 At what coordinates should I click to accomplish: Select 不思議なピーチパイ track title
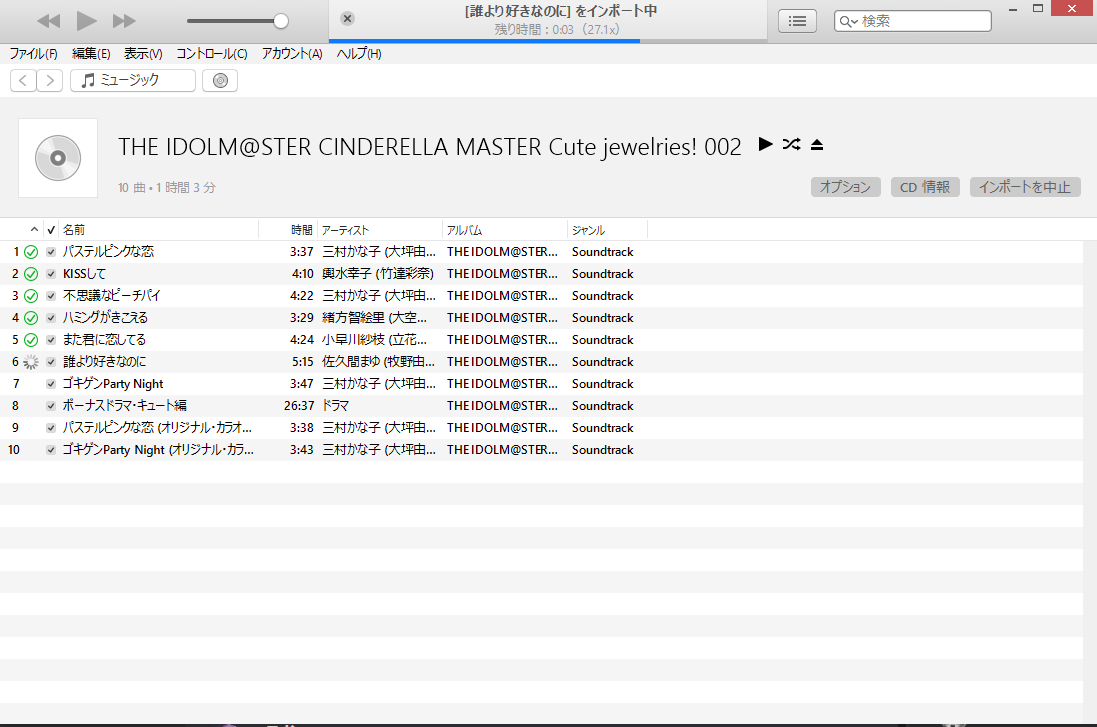(111, 296)
